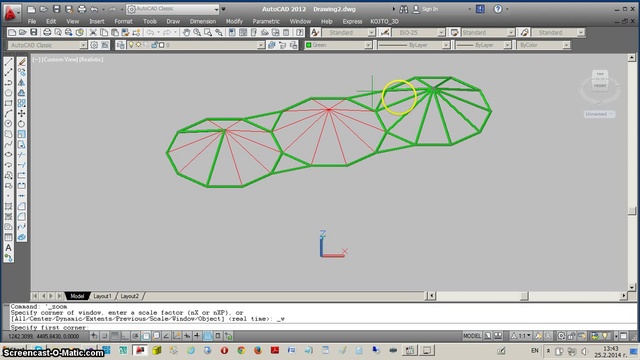Open the ISO-25 dimension style dropdown
The image size is (640, 360).
tap(441, 32)
